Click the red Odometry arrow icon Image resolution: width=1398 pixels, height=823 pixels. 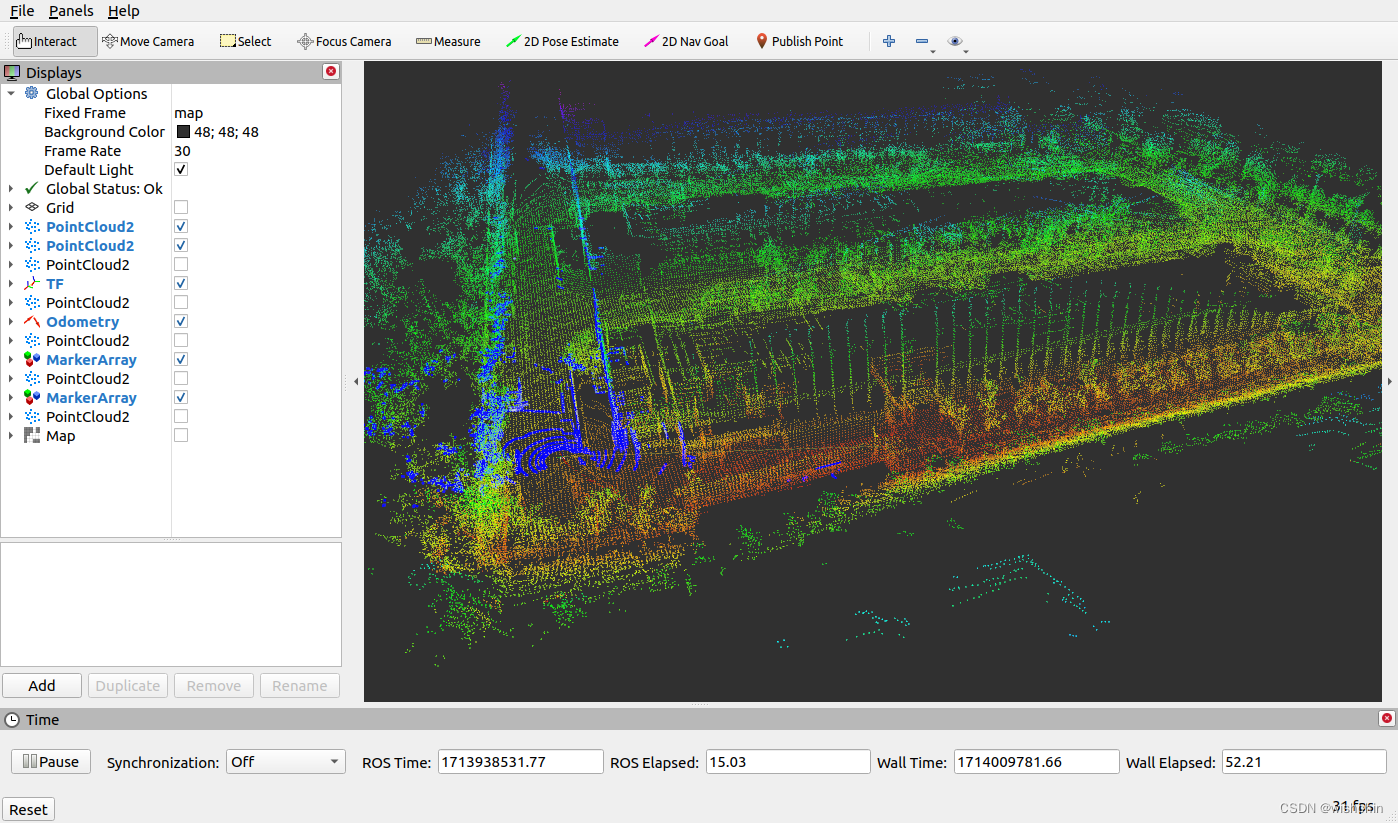[x=32, y=321]
